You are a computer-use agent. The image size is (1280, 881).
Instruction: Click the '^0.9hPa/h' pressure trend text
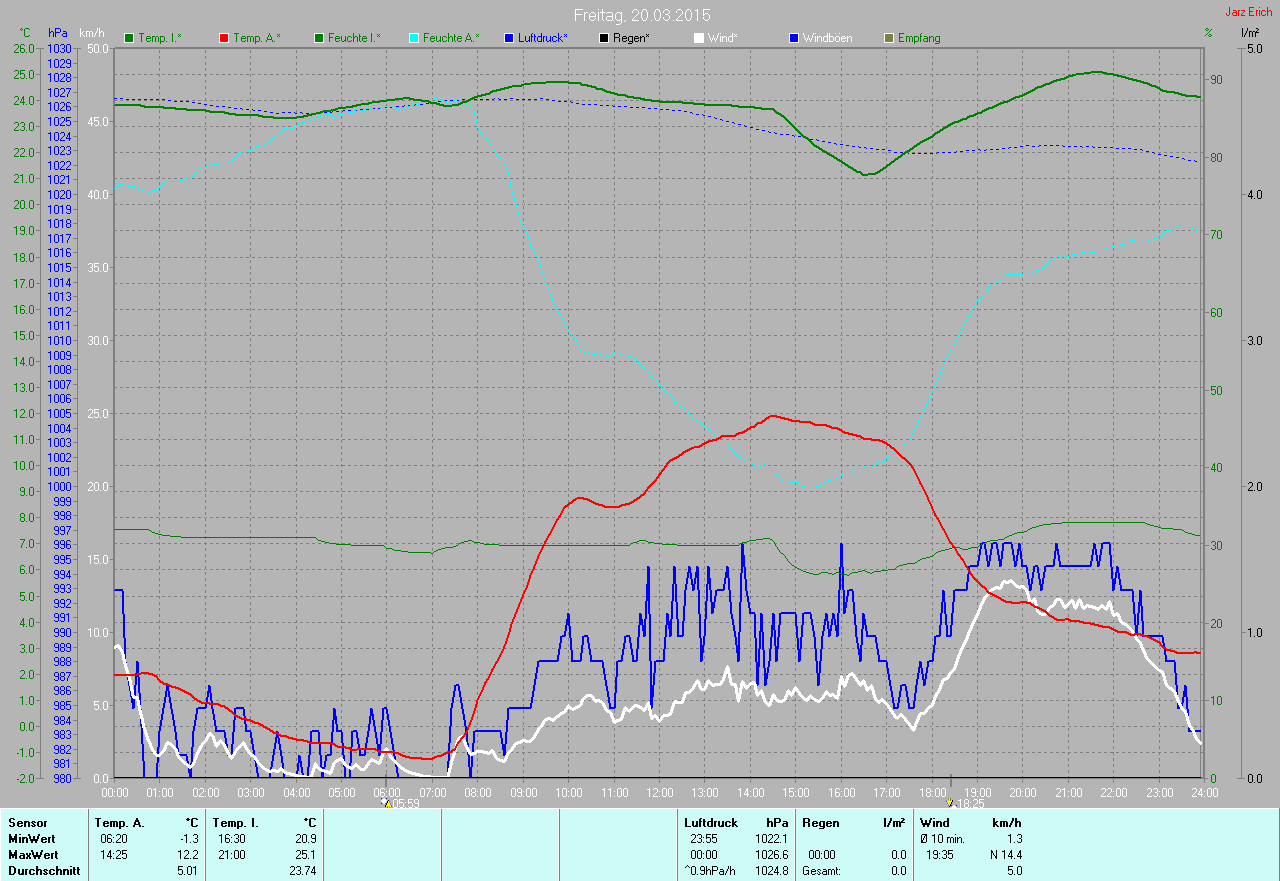point(710,871)
